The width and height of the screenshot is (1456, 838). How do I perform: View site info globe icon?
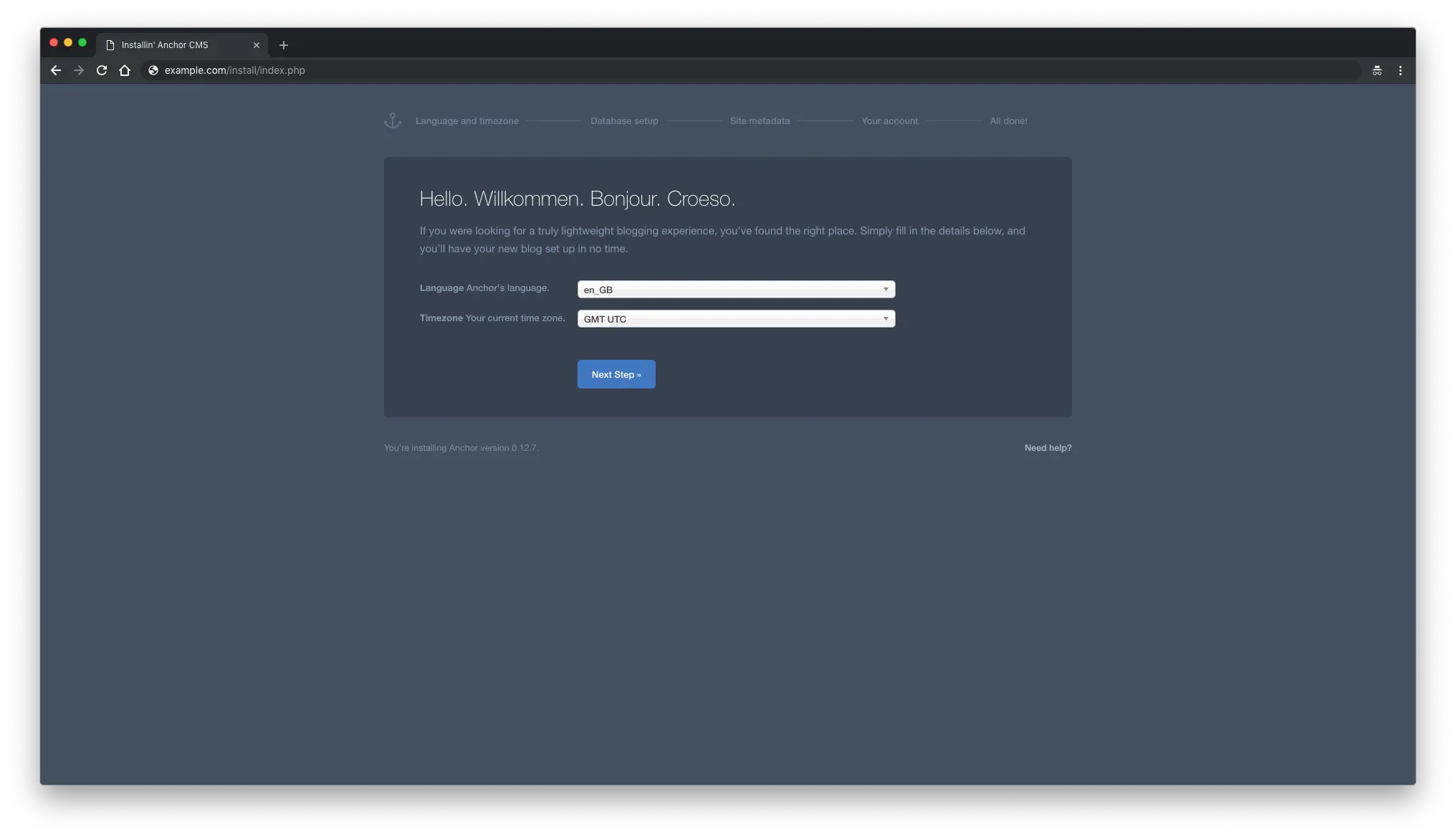(x=153, y=70)
